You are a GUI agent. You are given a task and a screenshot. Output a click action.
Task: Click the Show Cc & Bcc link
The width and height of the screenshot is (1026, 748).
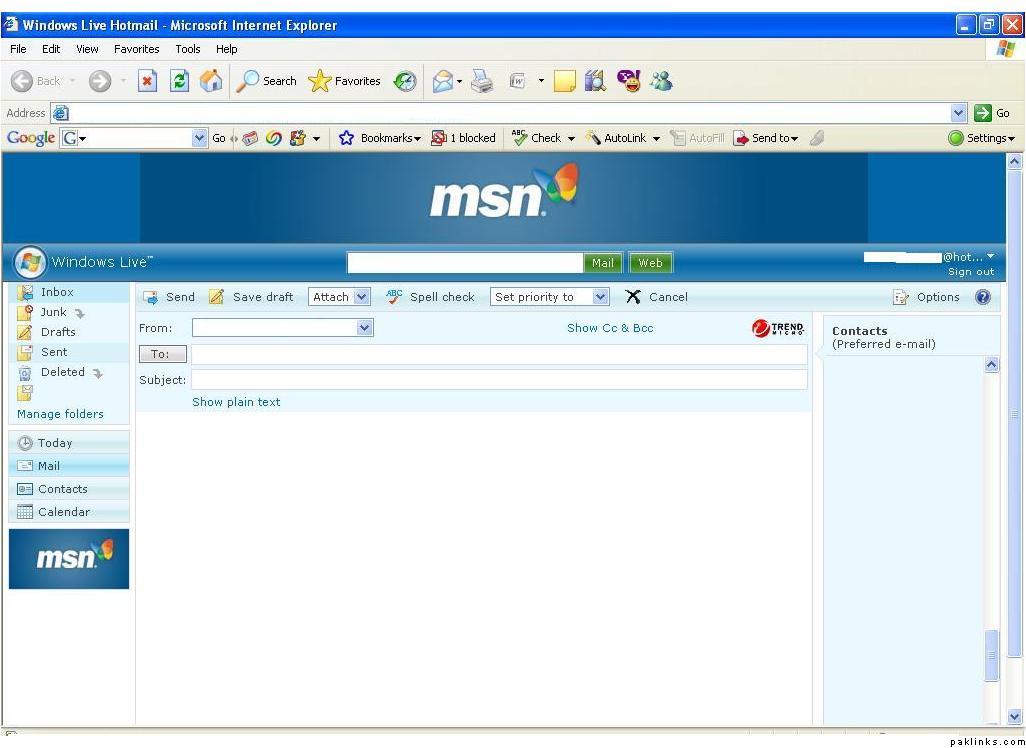[610, 328]
